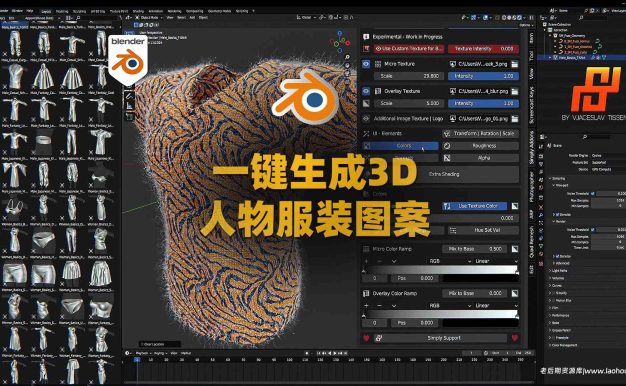The width and height of the screenshot is (626, 386).
Task: Click the invert icon beside Use Texture Color
Action: pyautogui.click(x=515, y=206)
